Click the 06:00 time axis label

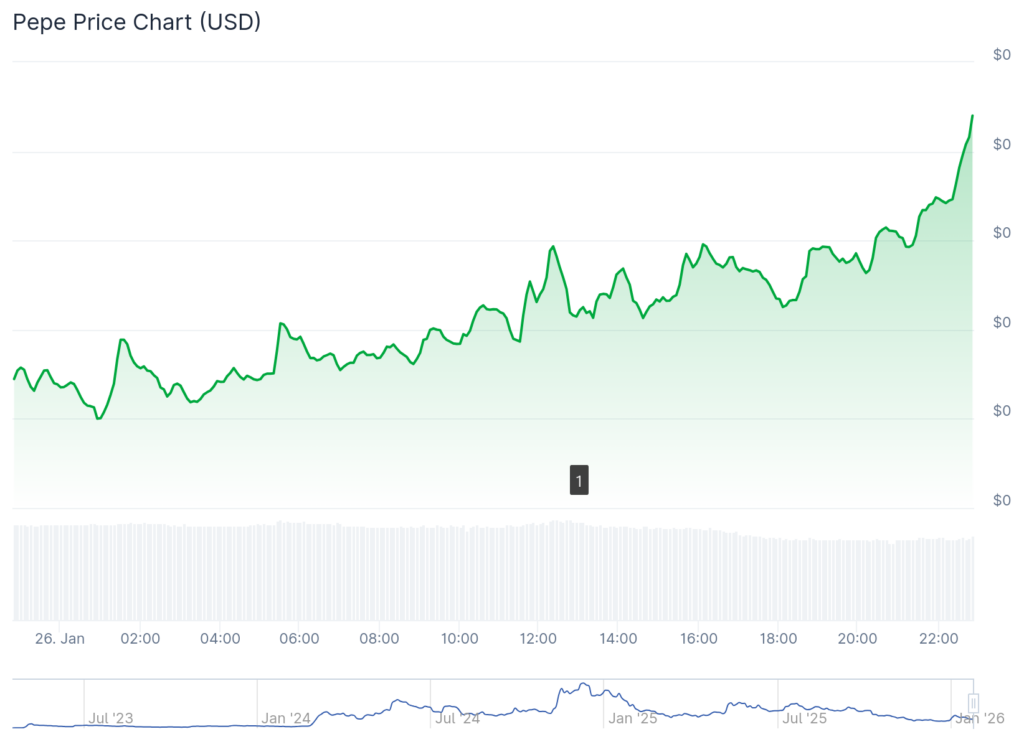pos(299,638)
